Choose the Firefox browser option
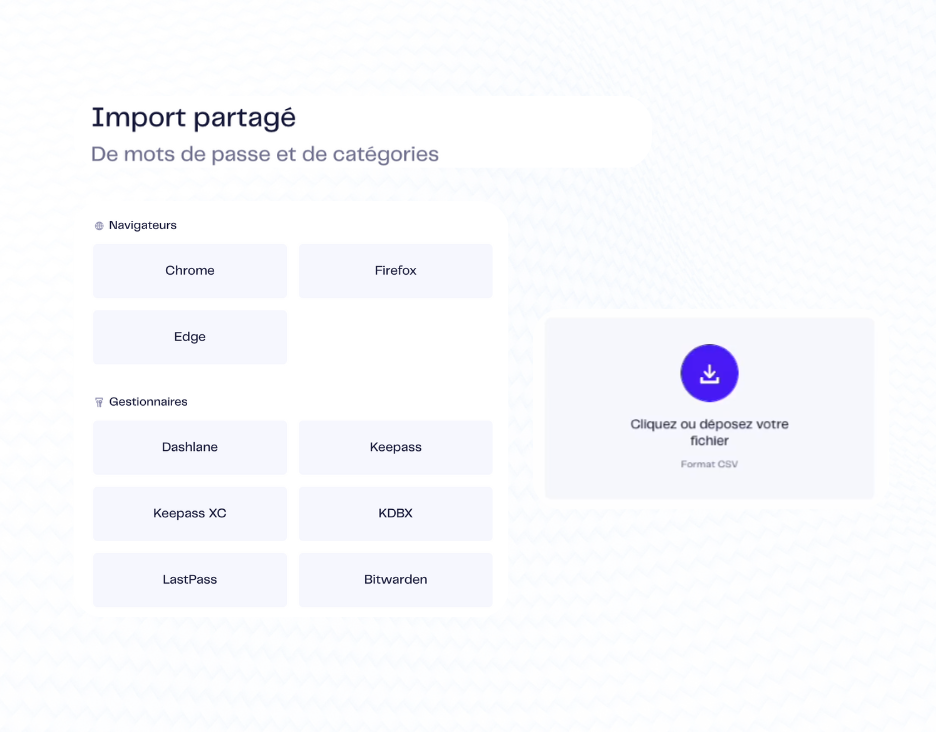936x732 pixels. pyautogui.click(x=395, y=271)
